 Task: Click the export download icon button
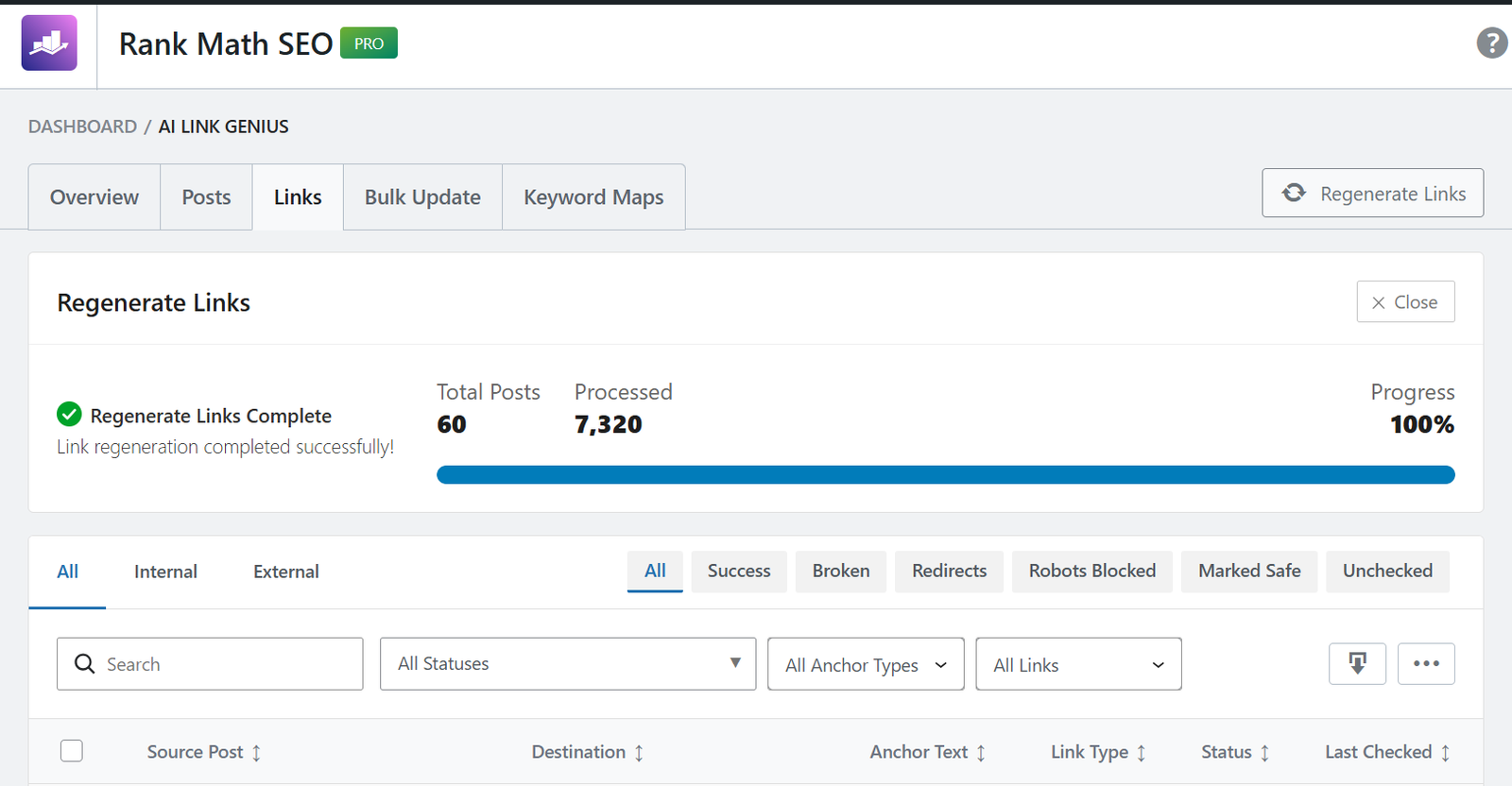[1357, 663]
